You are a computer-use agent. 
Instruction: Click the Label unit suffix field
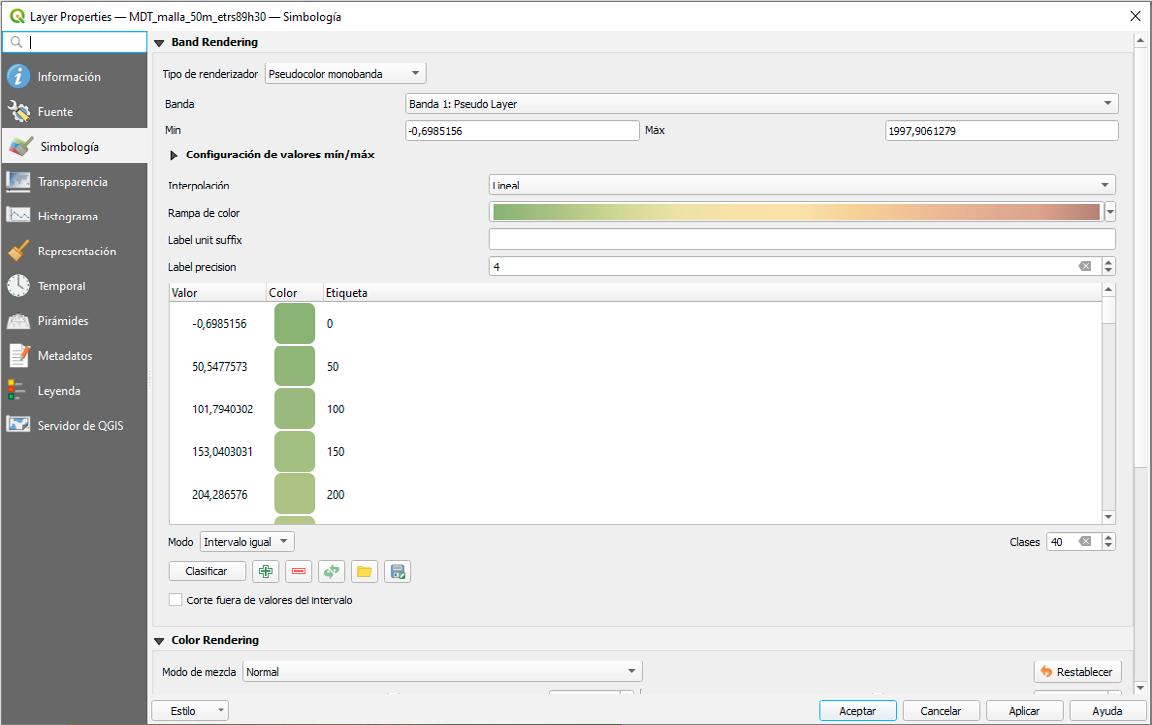coord(802,239)
